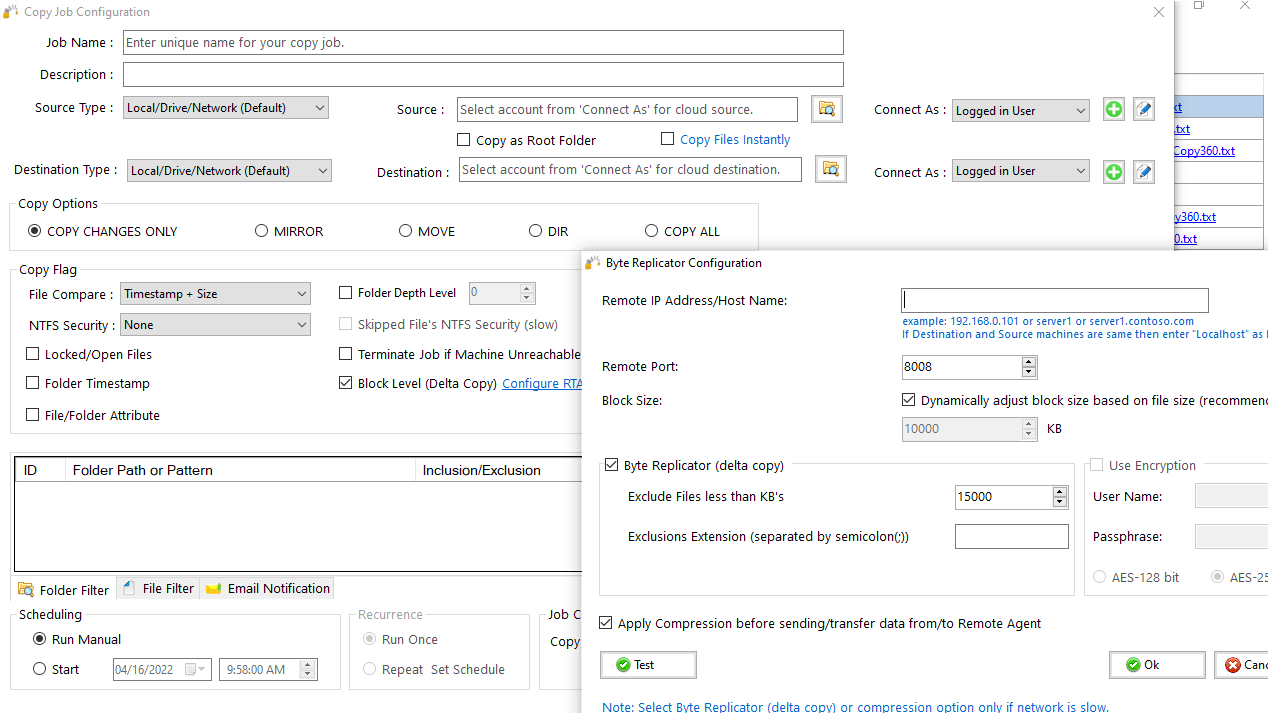Click green plus icon beside Destination Connect As

coord(1114,172)
